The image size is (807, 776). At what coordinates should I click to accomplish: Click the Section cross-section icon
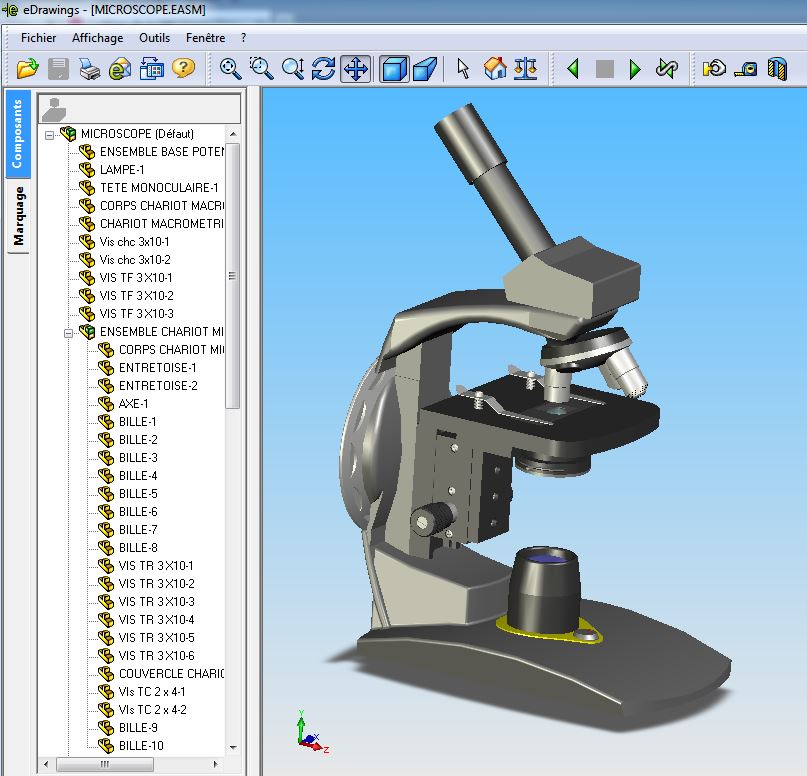pos(777,69)
